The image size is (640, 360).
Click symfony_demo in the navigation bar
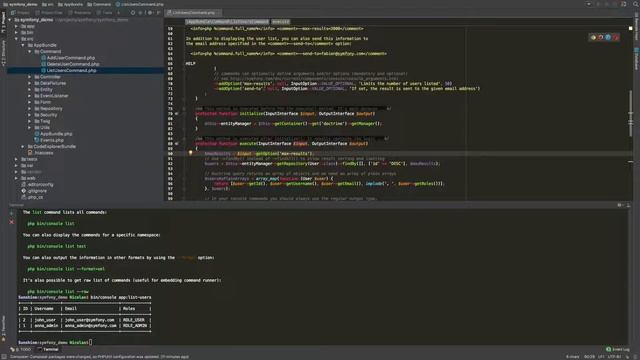[20, 4]
